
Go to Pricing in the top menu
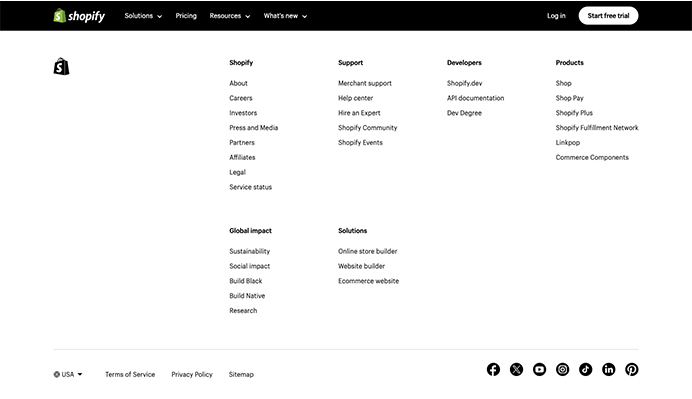186,16
